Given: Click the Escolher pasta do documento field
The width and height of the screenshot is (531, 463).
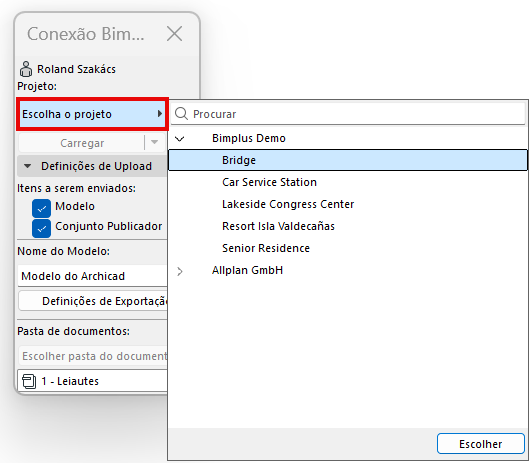Looking at the screenshot, I should click(93, 356).
